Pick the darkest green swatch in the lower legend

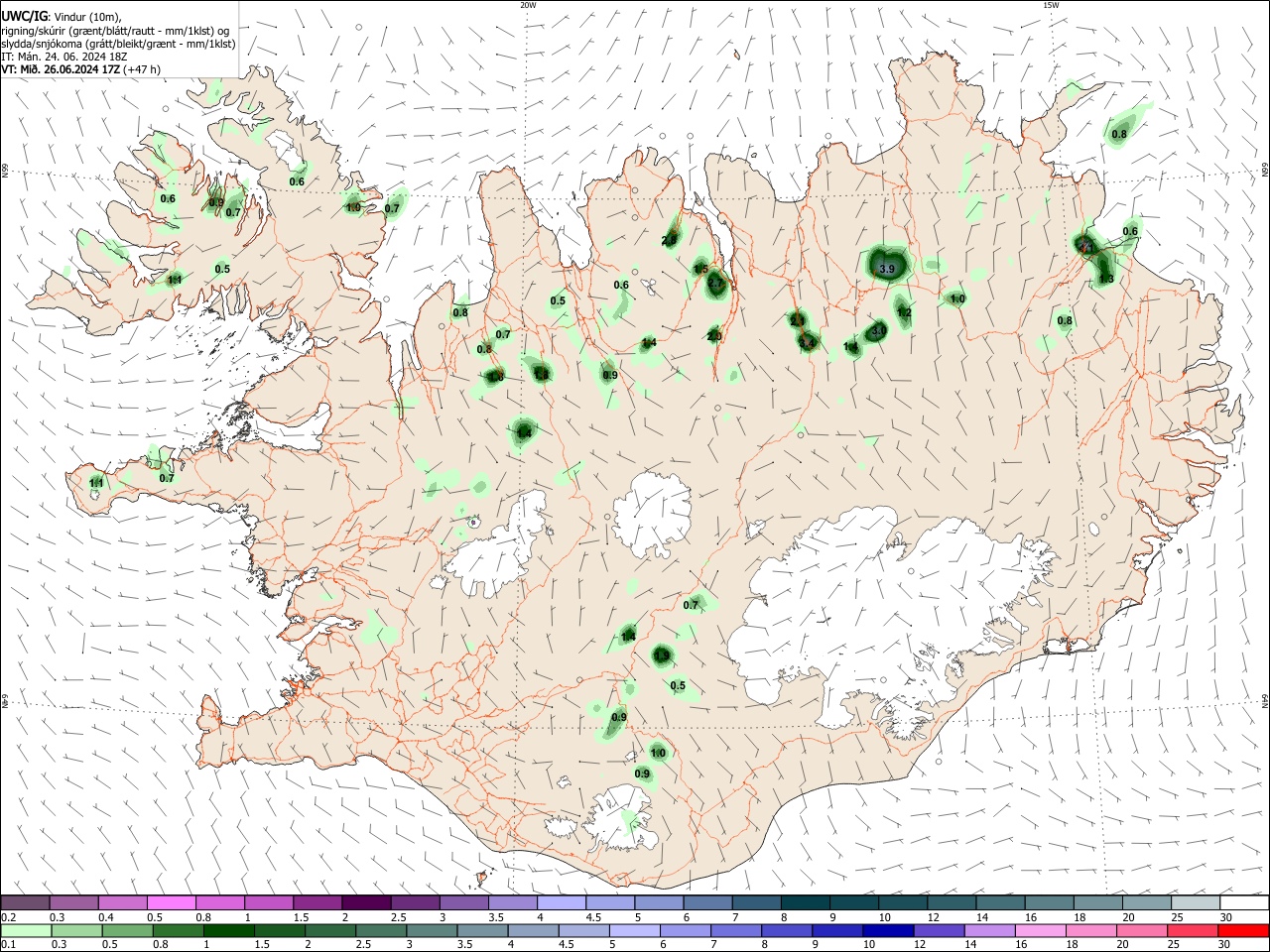(228, 932)
